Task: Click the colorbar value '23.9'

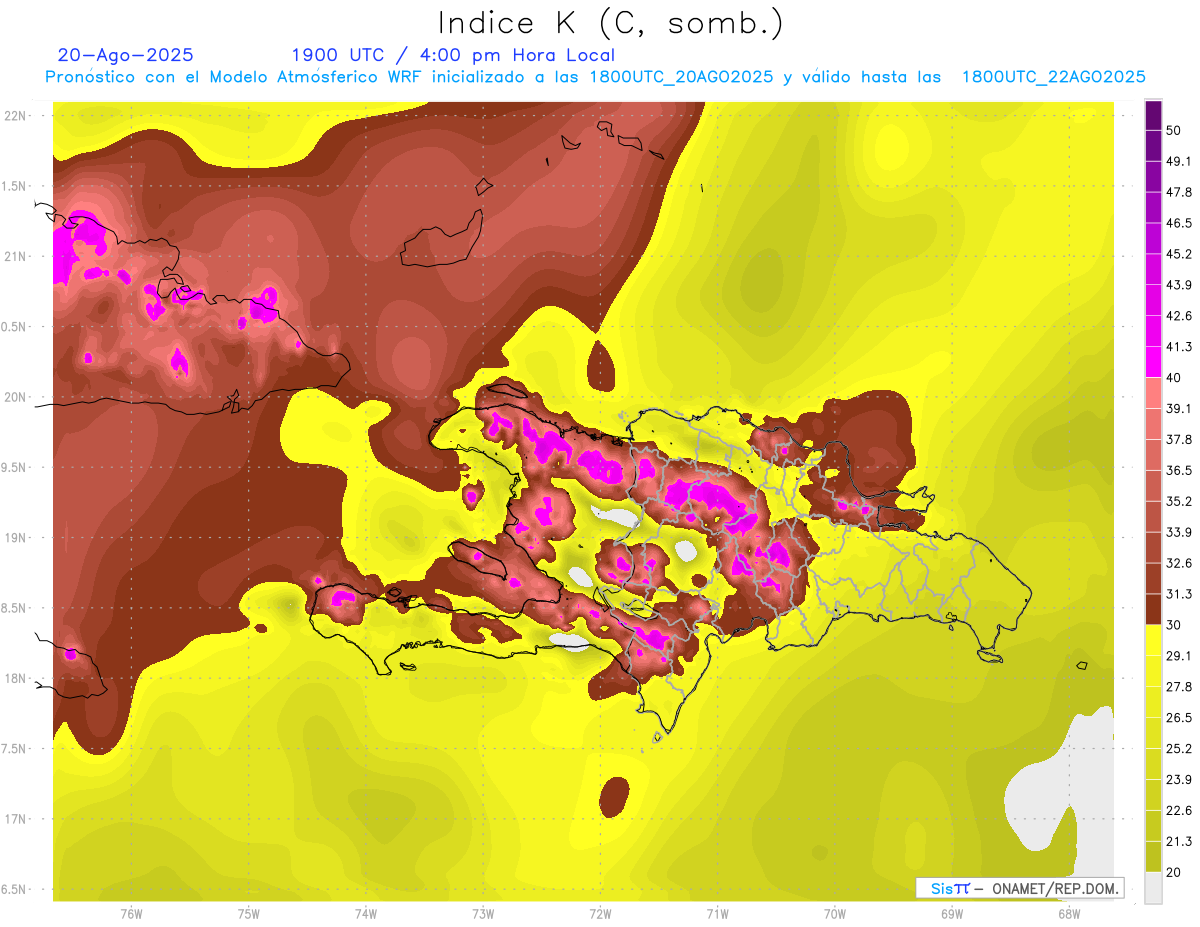Action: [1178, 779]
